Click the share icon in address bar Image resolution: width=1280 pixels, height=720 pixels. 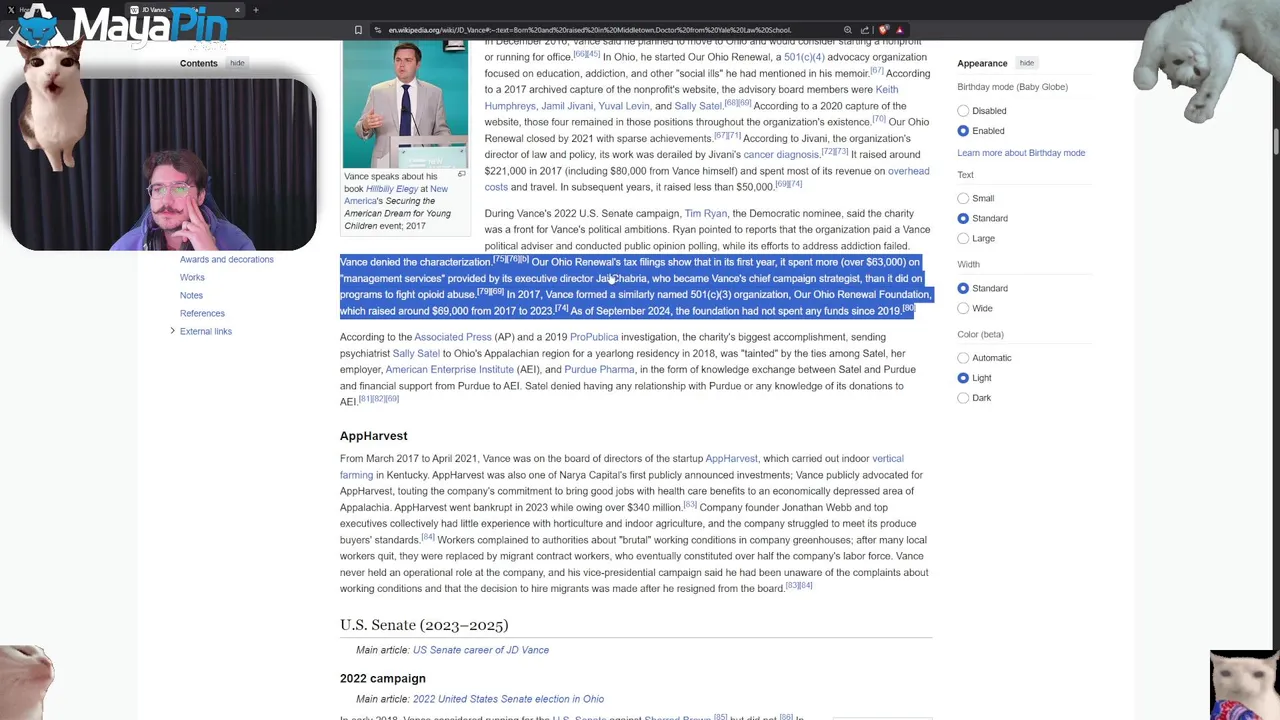point(865,30)
